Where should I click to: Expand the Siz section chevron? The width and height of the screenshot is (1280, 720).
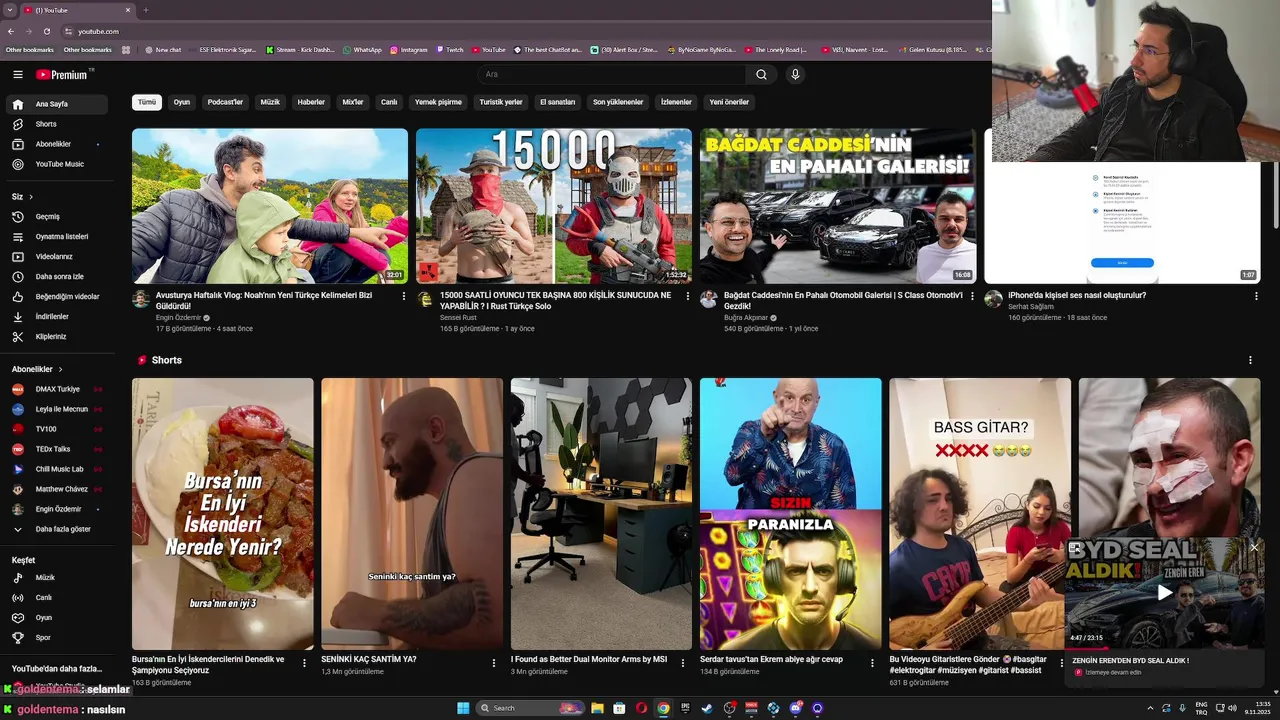31,197
